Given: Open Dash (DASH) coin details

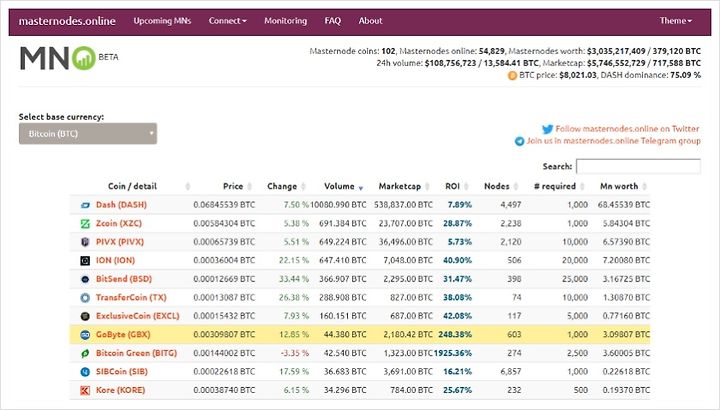Looking at the screenshot, I should (121, 205).
